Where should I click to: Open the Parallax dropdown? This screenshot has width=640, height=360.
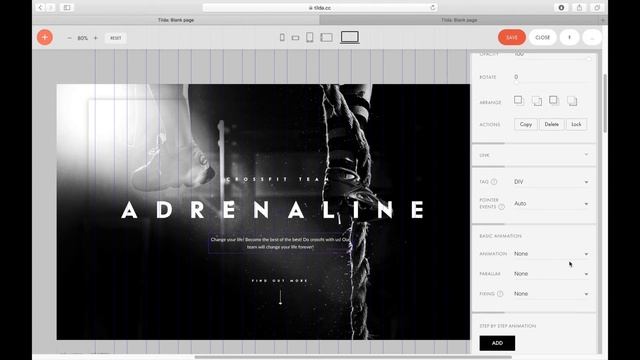(551, 273)
